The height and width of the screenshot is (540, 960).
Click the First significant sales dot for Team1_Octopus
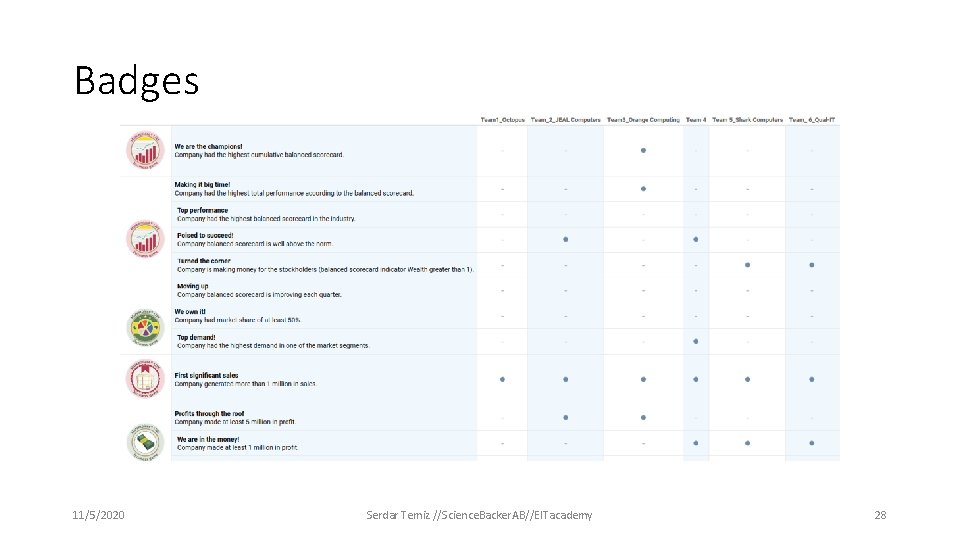[502, 380]
